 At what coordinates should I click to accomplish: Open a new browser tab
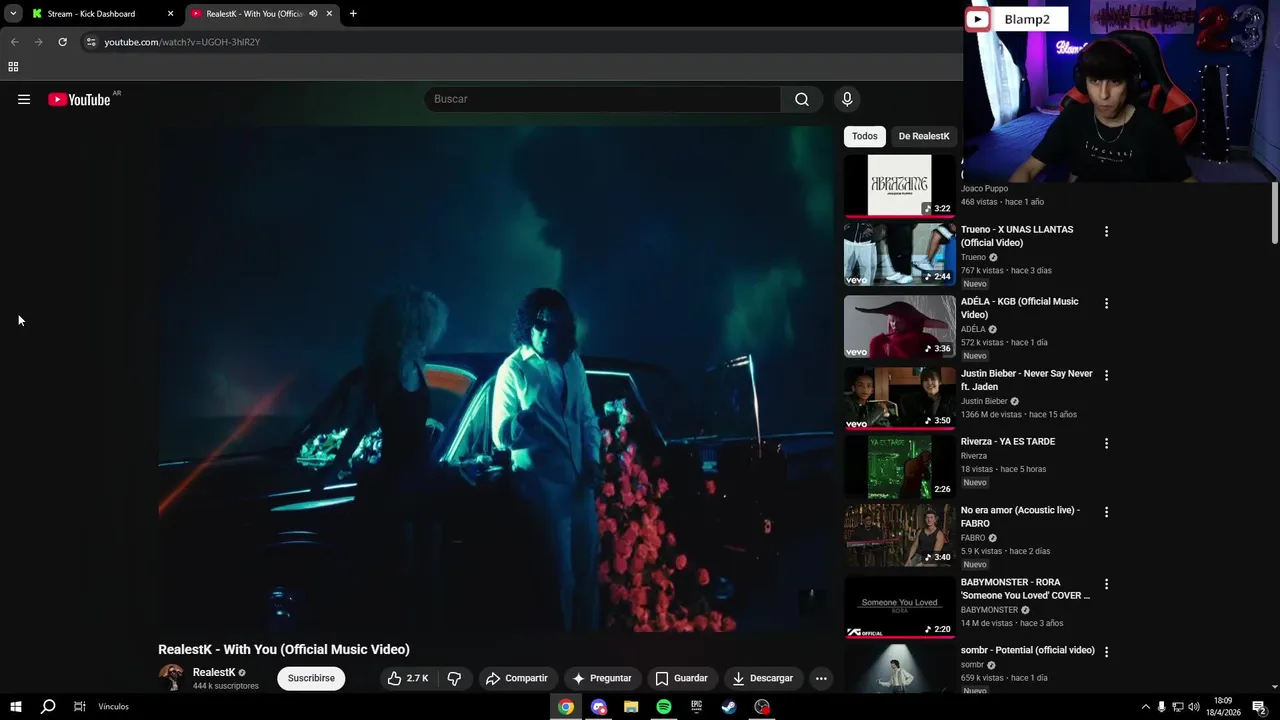(353, 14)
